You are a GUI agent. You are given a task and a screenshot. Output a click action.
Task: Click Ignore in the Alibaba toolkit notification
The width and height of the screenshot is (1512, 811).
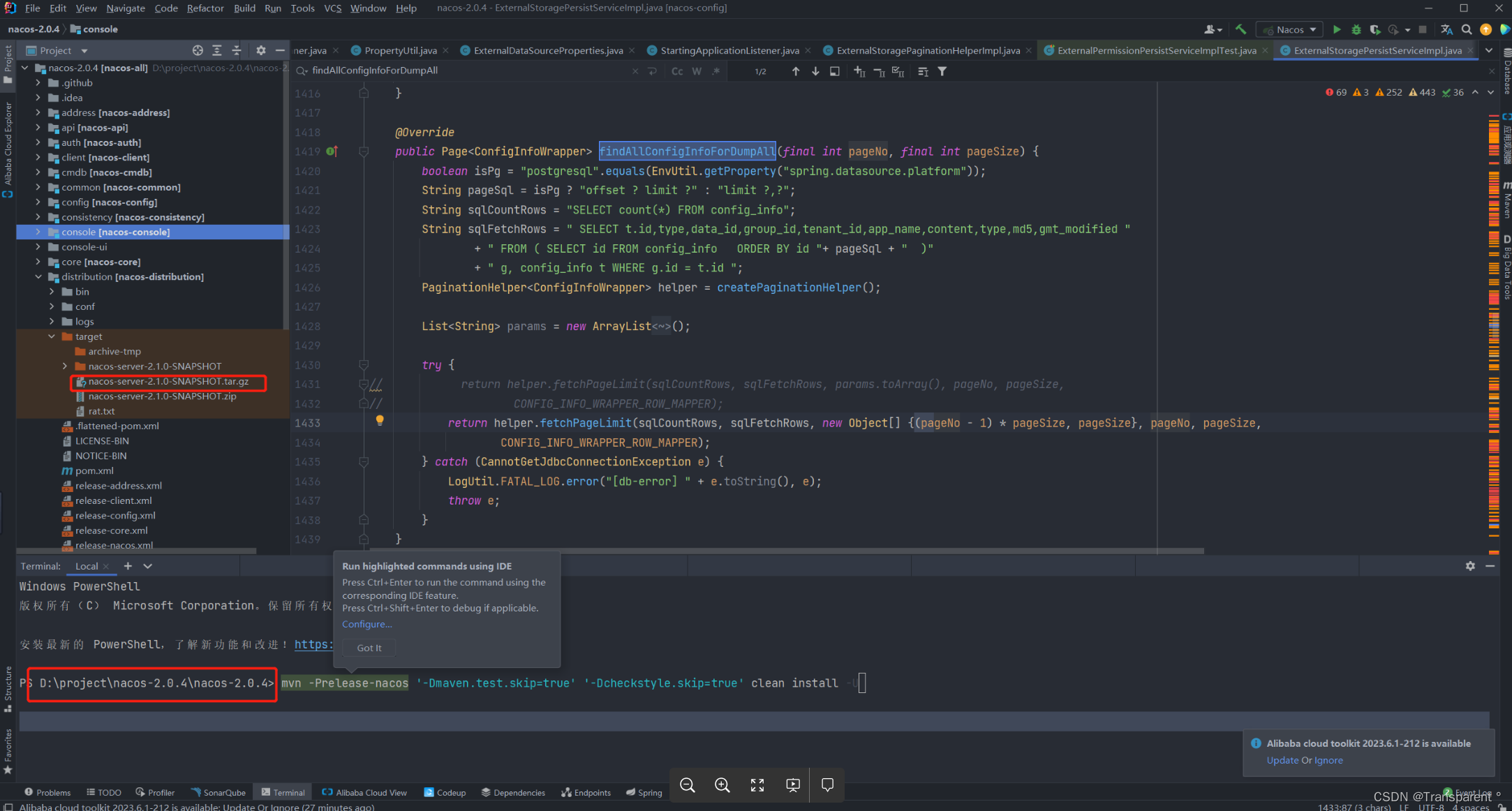[x=1329, y=760]
